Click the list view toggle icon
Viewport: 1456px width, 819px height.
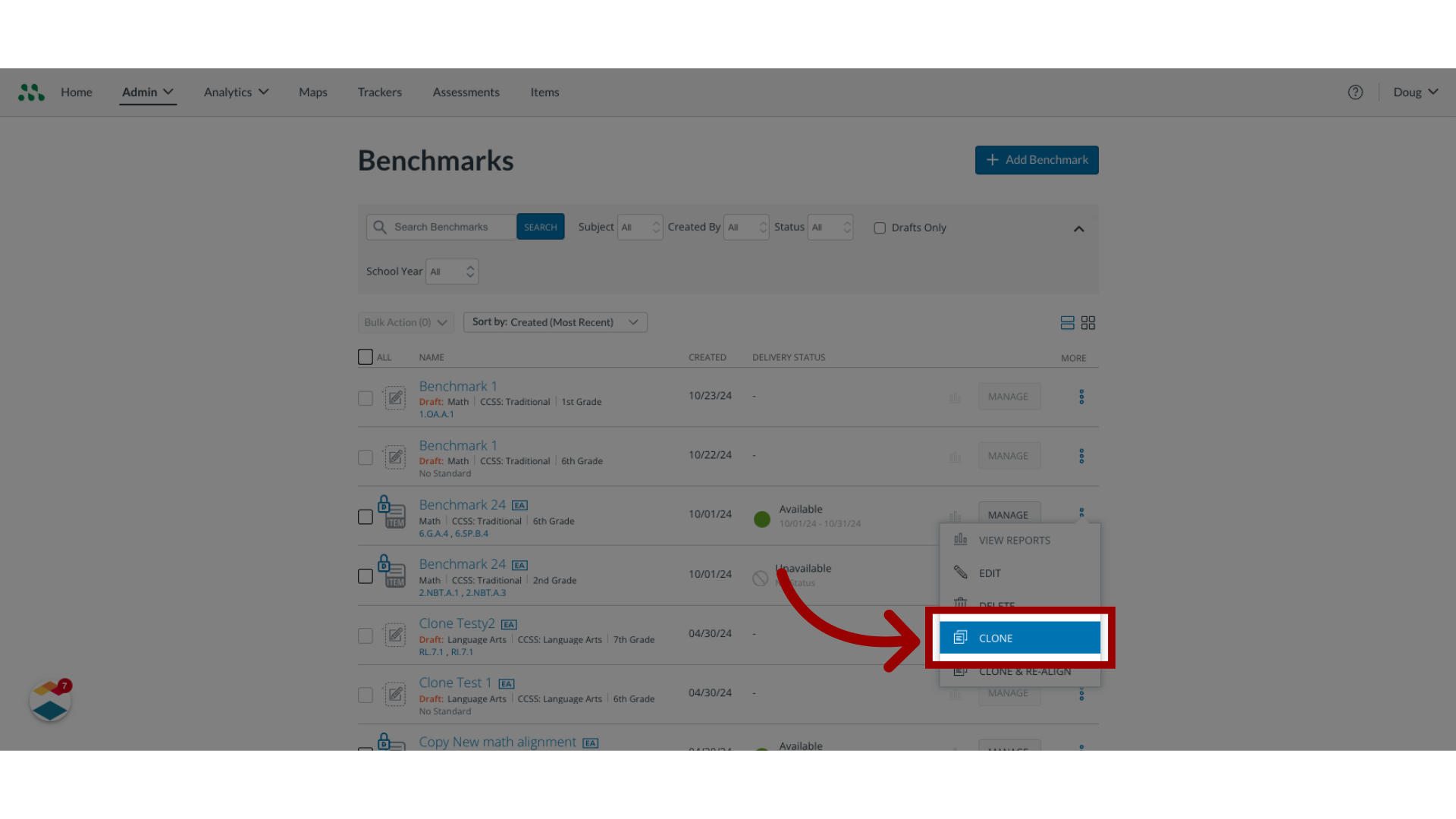click(x=1067, y=322)
